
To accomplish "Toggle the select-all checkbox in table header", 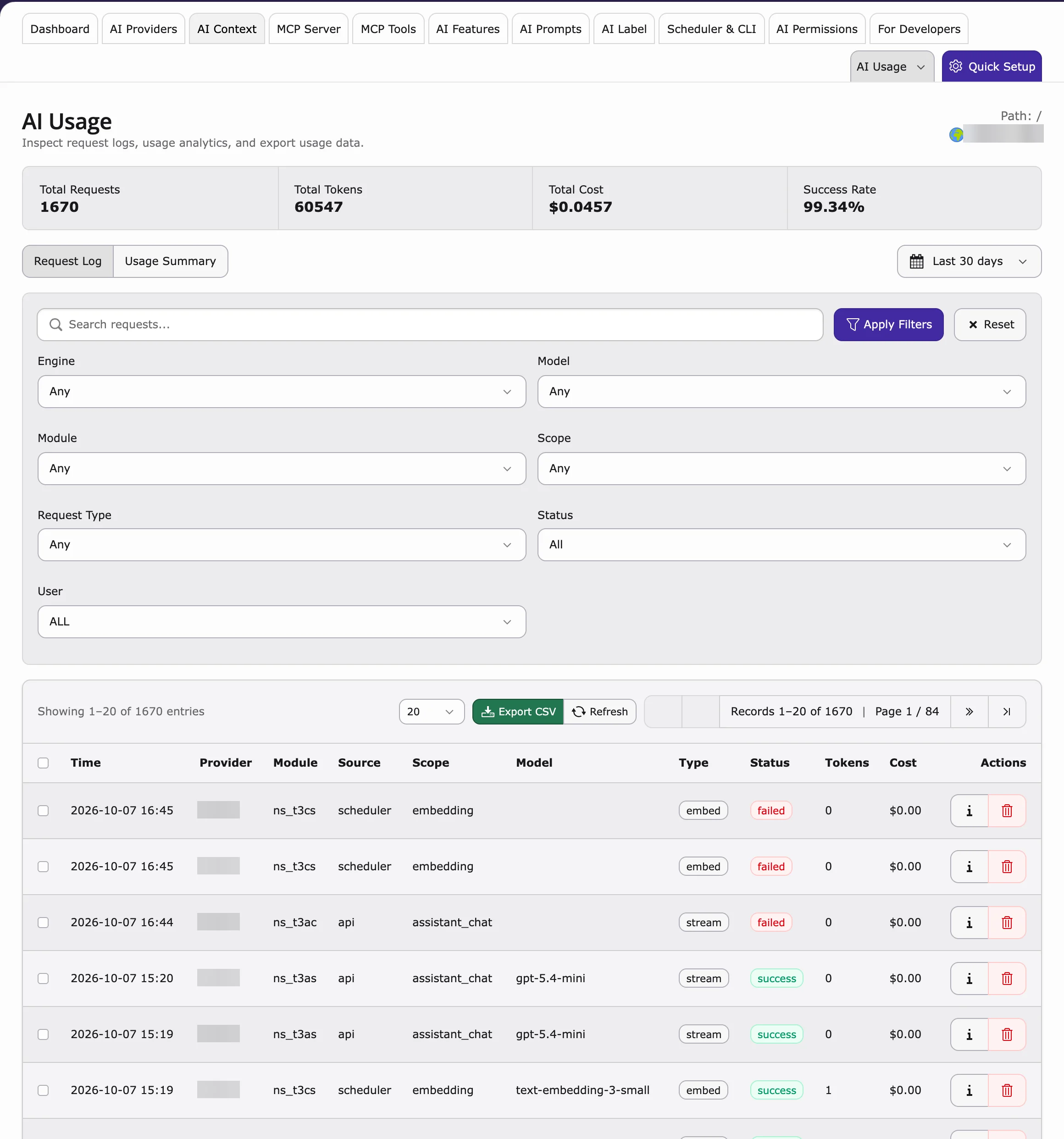I will coord(43,763).
